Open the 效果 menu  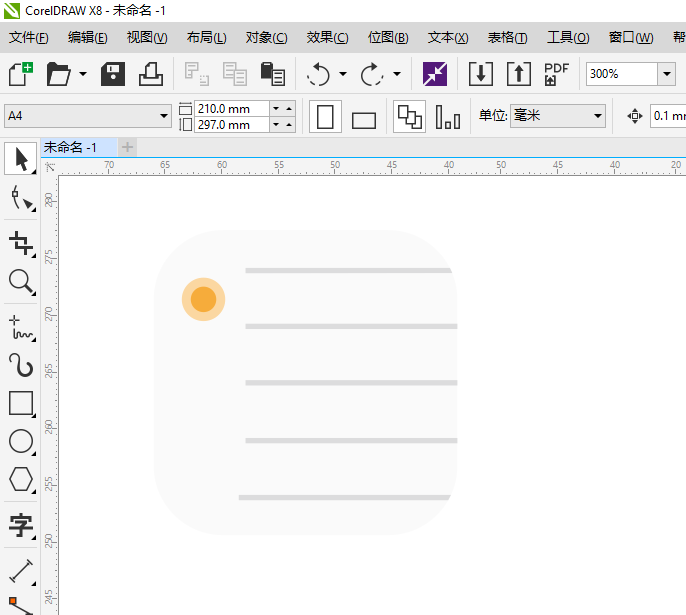click(x=327, y=38)
